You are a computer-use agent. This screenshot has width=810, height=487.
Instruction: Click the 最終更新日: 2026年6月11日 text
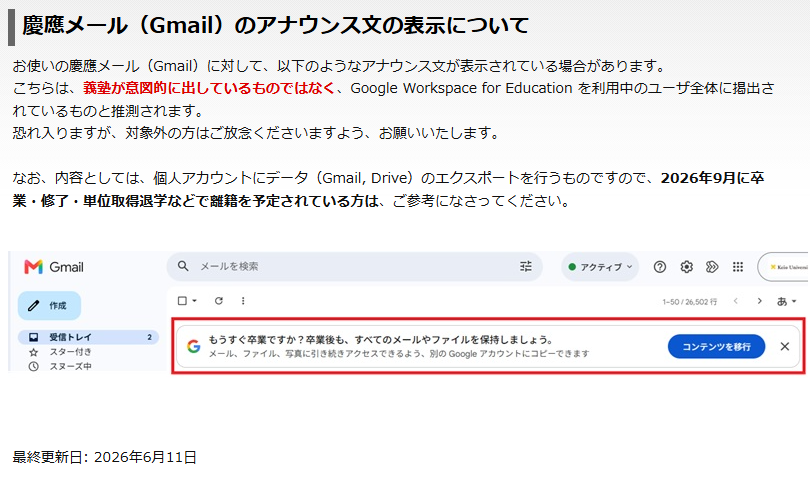[104, 457]
